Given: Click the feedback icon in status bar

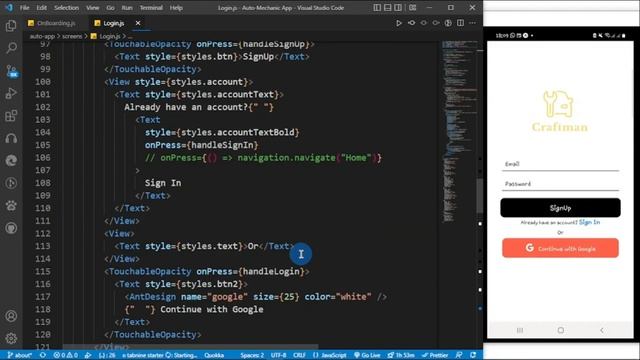Looking at the screenshot, I should click(459, 355).
